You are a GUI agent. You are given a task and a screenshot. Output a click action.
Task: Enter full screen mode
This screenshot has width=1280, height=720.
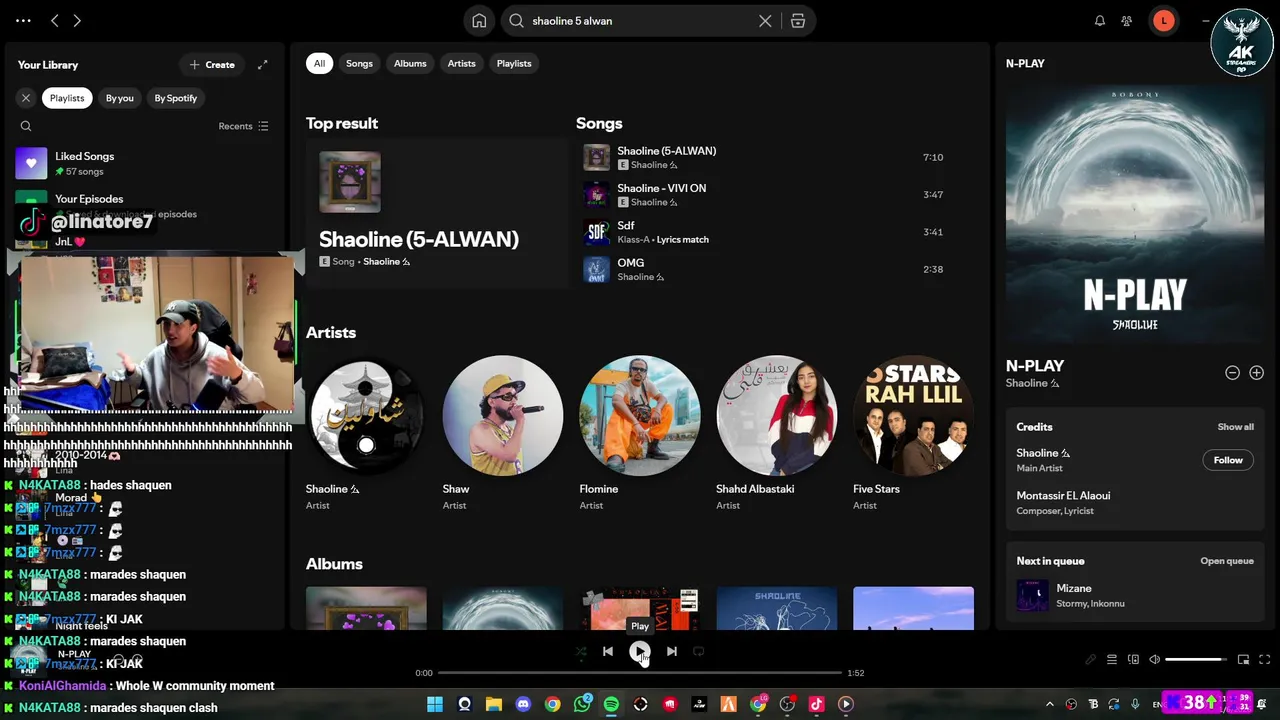pos(1264,660)
